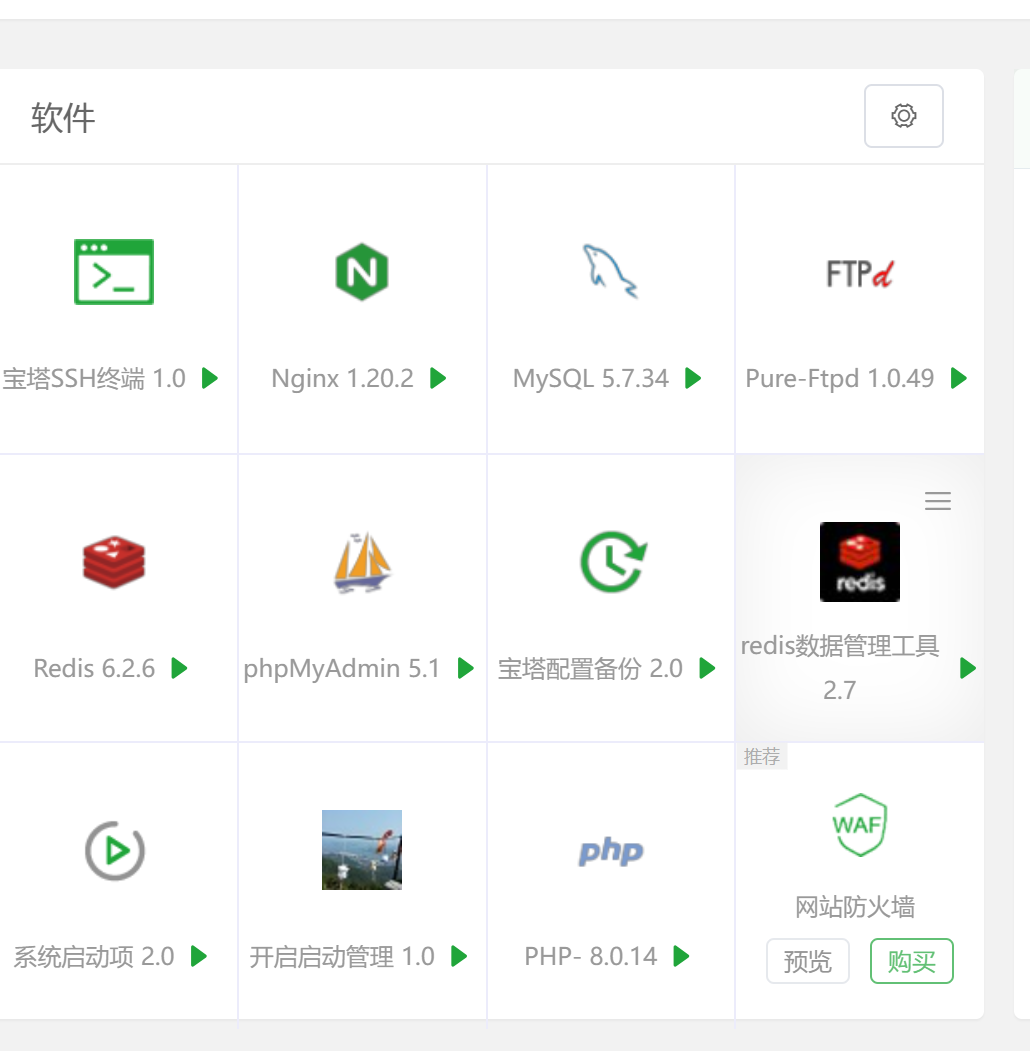This screenshot has height=1056, width=1030.
Task: Open the 宝塔SSH终端 1.0 label
Action: click(94, 378)
